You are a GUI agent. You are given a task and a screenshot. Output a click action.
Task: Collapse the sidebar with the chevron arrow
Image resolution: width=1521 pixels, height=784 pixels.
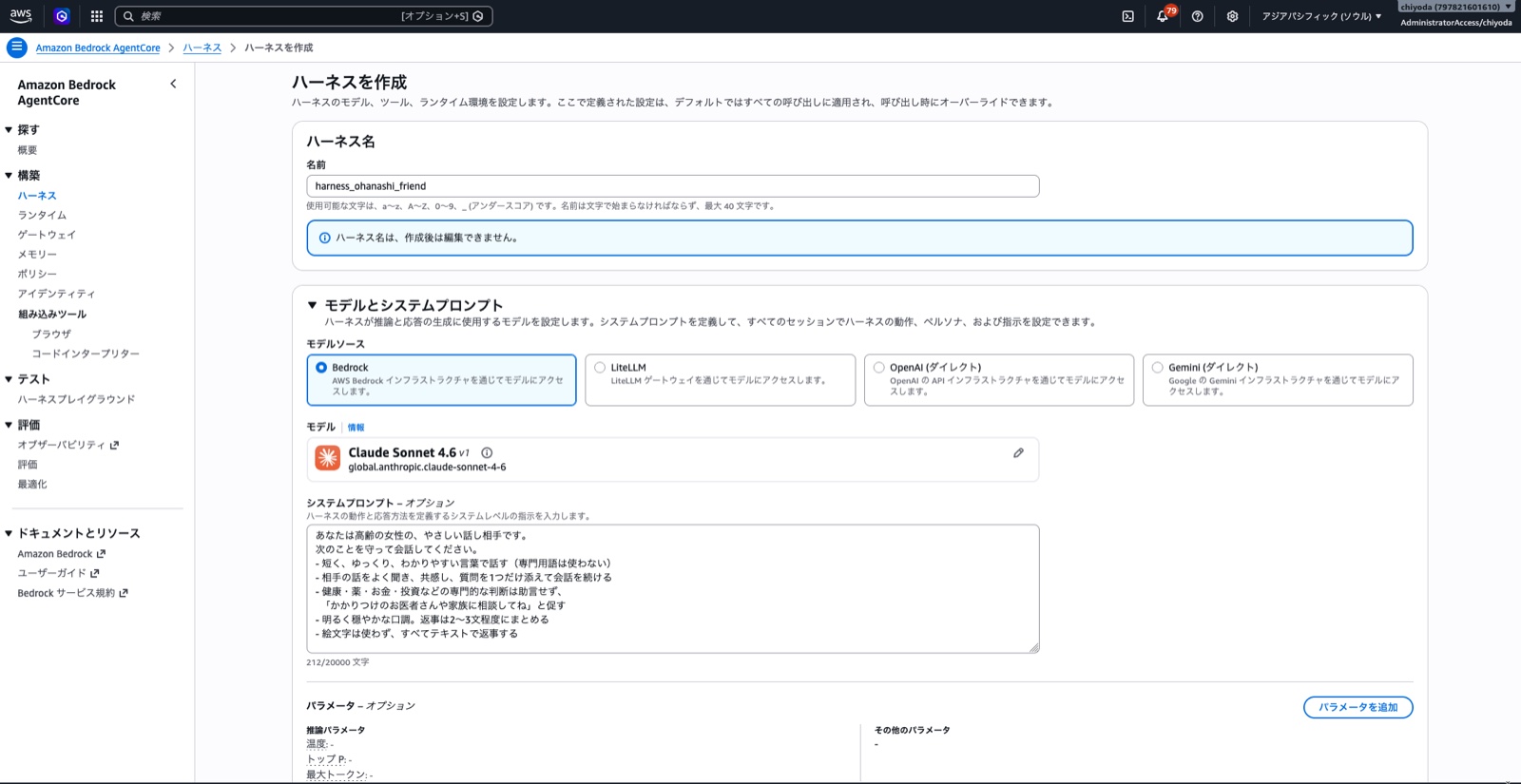pyautogui.click(x=173, y=84)
